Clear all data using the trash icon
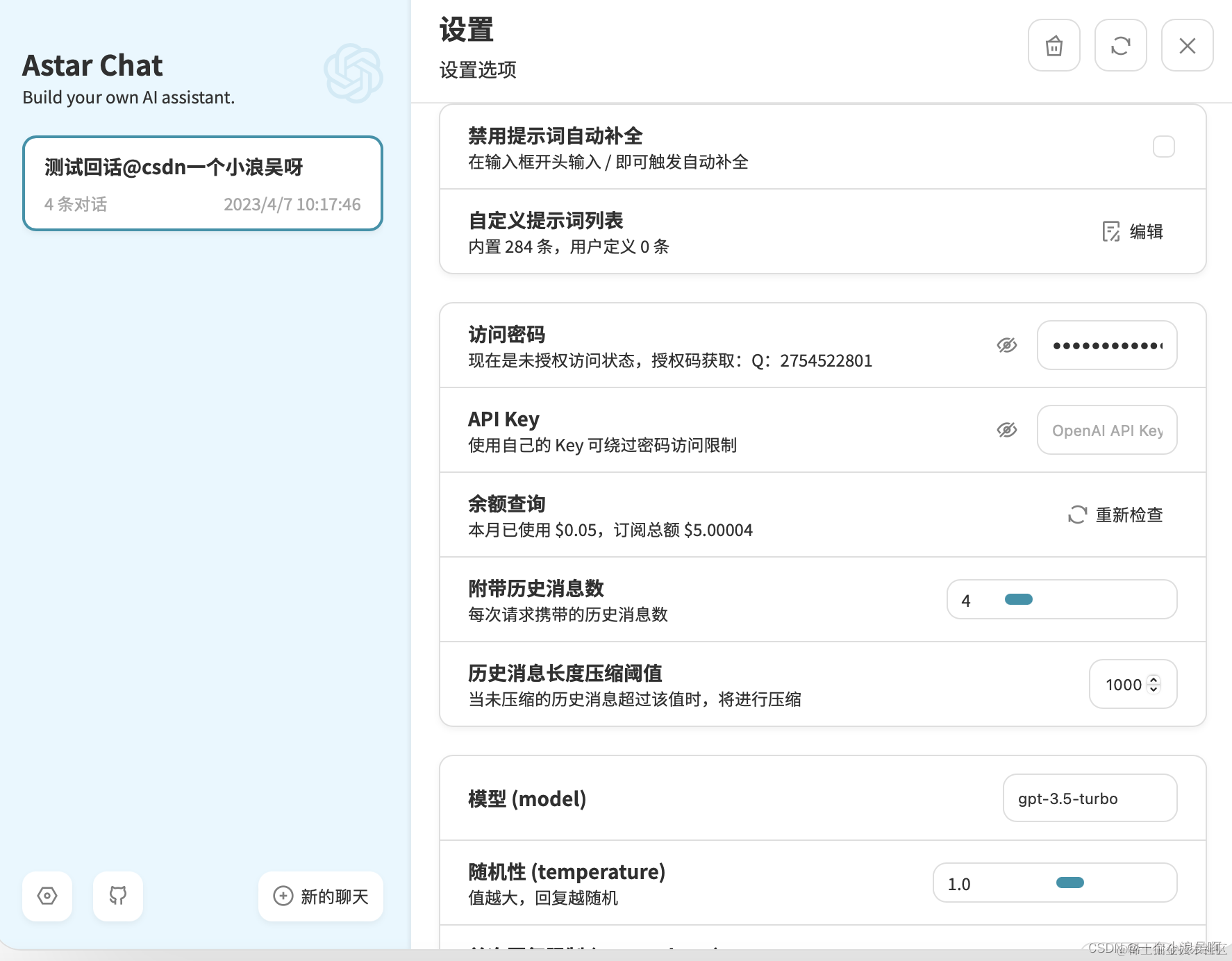Image resolution: width=1232 pixels, height=961 pixels. [1053, 46]
